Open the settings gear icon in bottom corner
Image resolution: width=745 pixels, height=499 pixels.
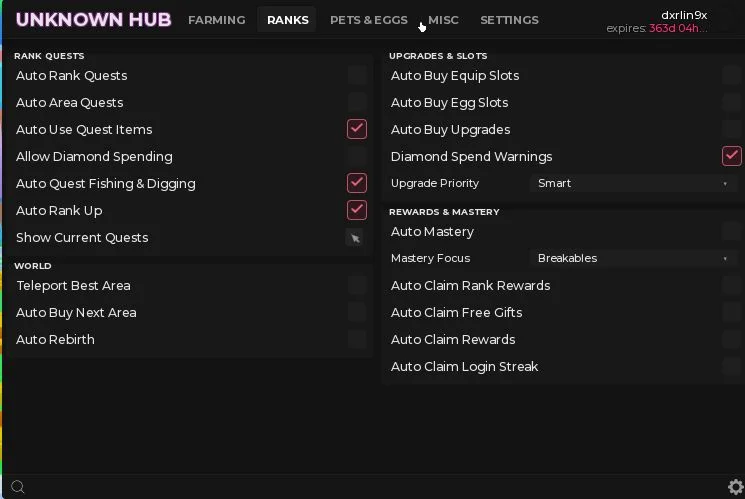tap(735, 487)
